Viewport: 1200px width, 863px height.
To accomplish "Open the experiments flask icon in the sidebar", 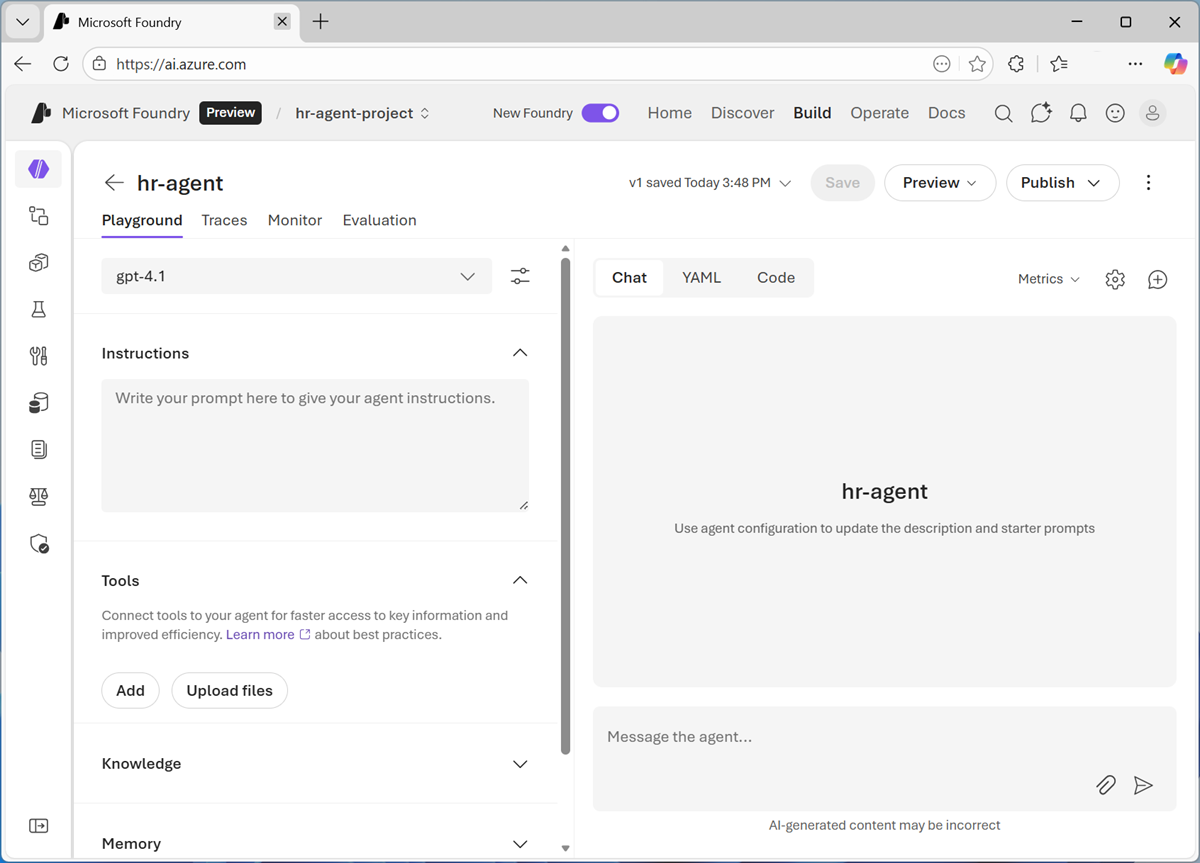I will tap(38, 309).
